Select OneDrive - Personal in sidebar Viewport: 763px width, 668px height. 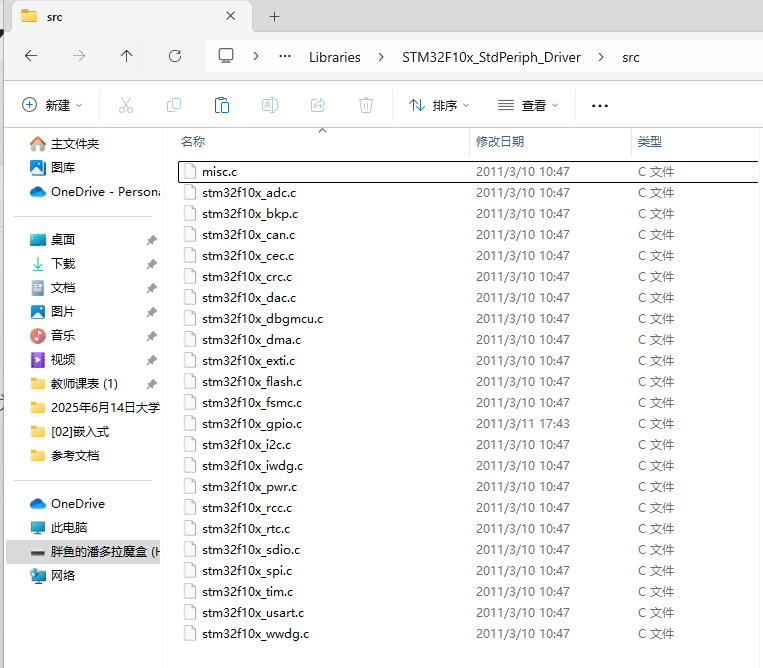point(94,192)
